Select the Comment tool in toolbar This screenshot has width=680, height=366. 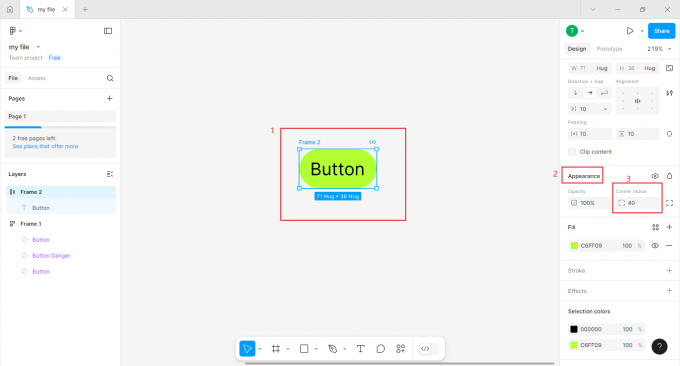tap(380, 349)
